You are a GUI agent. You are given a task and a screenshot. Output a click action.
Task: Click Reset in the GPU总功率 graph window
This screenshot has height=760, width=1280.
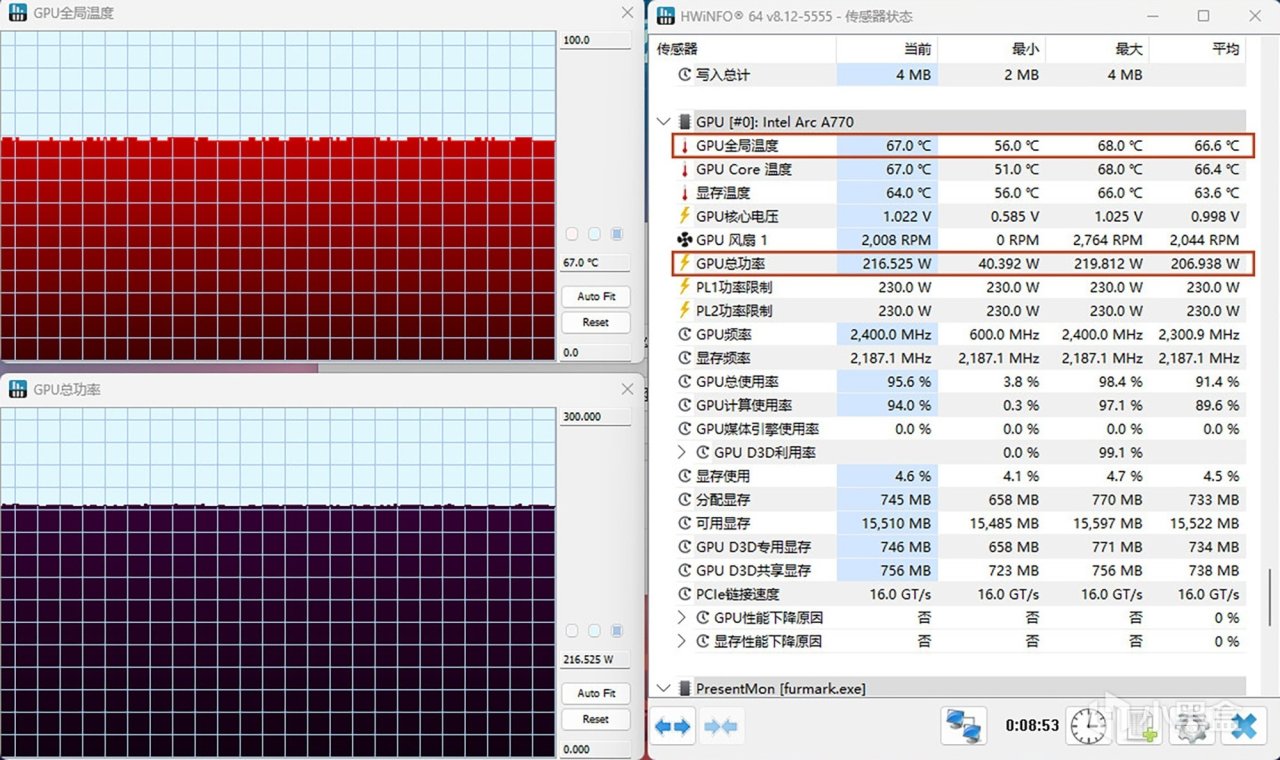596,719
